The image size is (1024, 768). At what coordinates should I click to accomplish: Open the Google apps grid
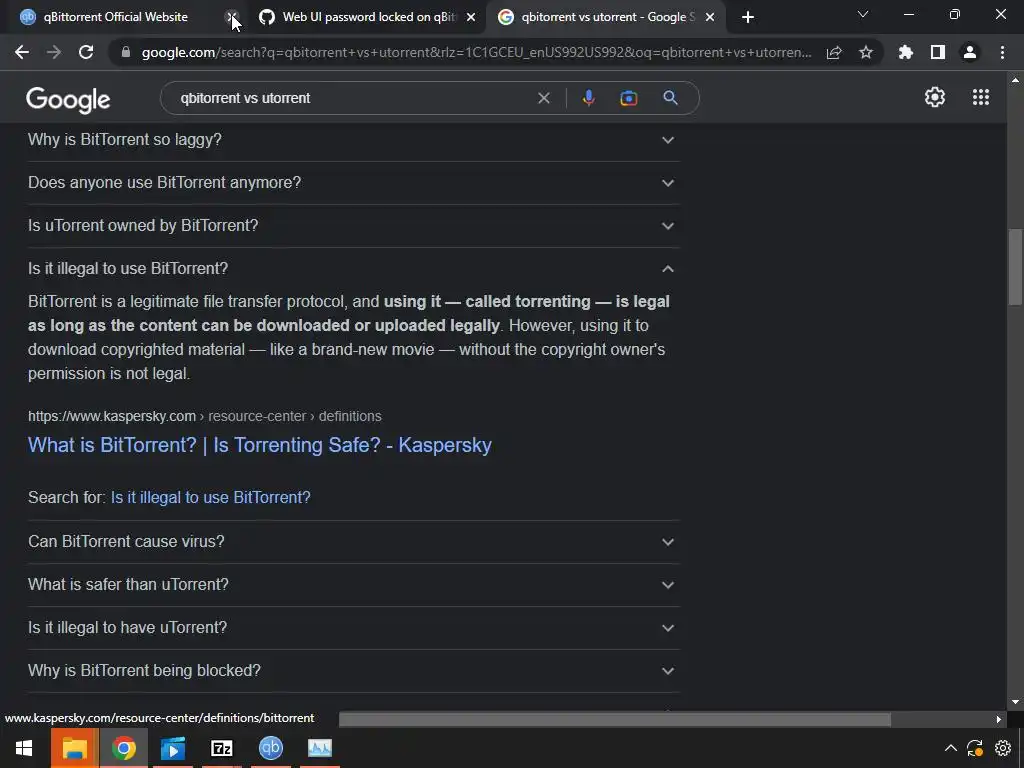click(981, 97)
